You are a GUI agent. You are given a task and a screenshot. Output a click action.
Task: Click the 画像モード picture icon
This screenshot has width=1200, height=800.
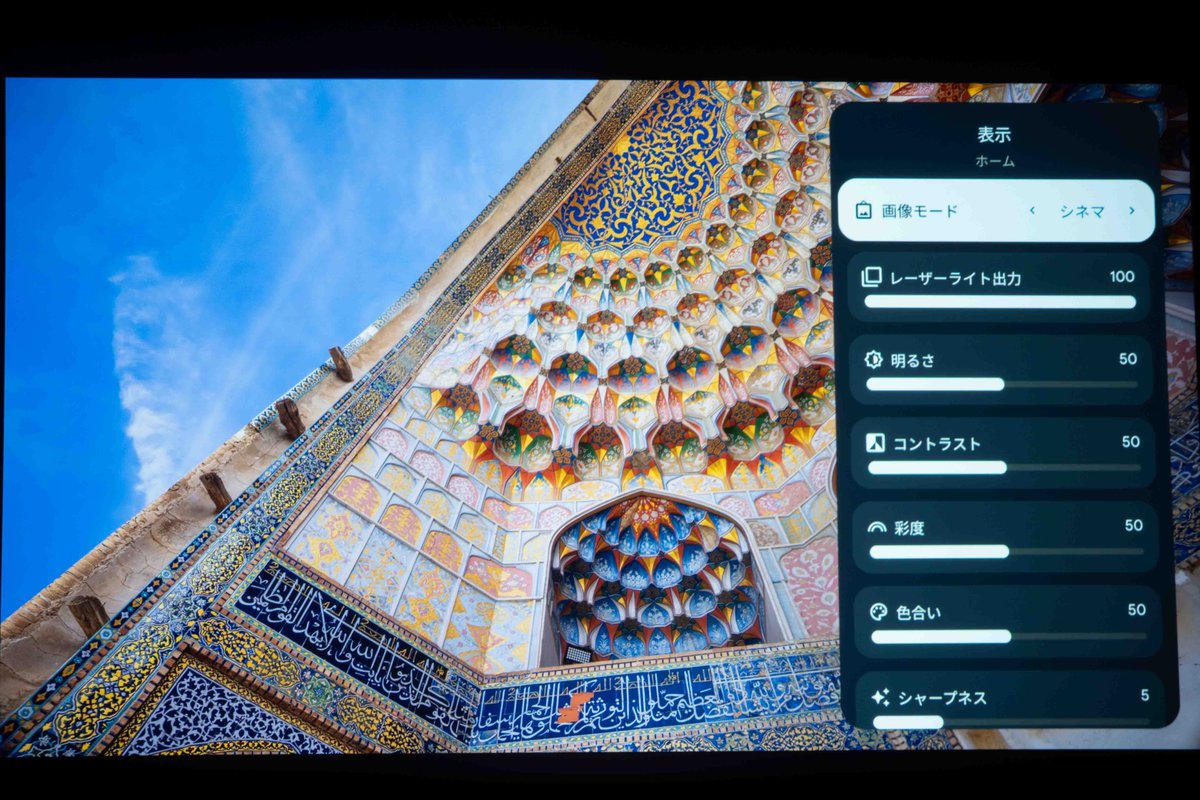click(x=864, y=211)
